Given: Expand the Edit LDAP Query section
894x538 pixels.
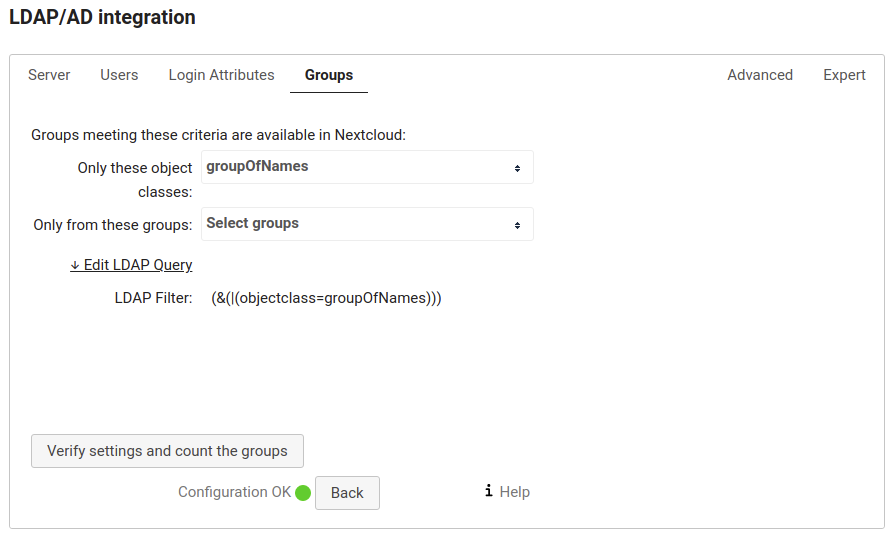Looking at the screenshot, I should coord(131,265).
